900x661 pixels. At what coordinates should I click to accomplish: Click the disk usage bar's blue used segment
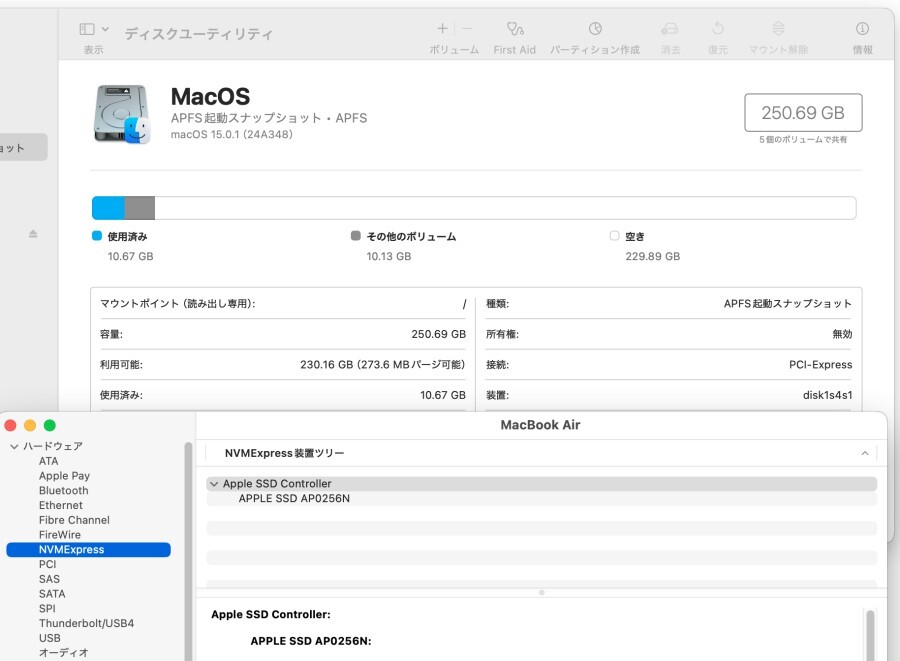(x=108, y=208)
